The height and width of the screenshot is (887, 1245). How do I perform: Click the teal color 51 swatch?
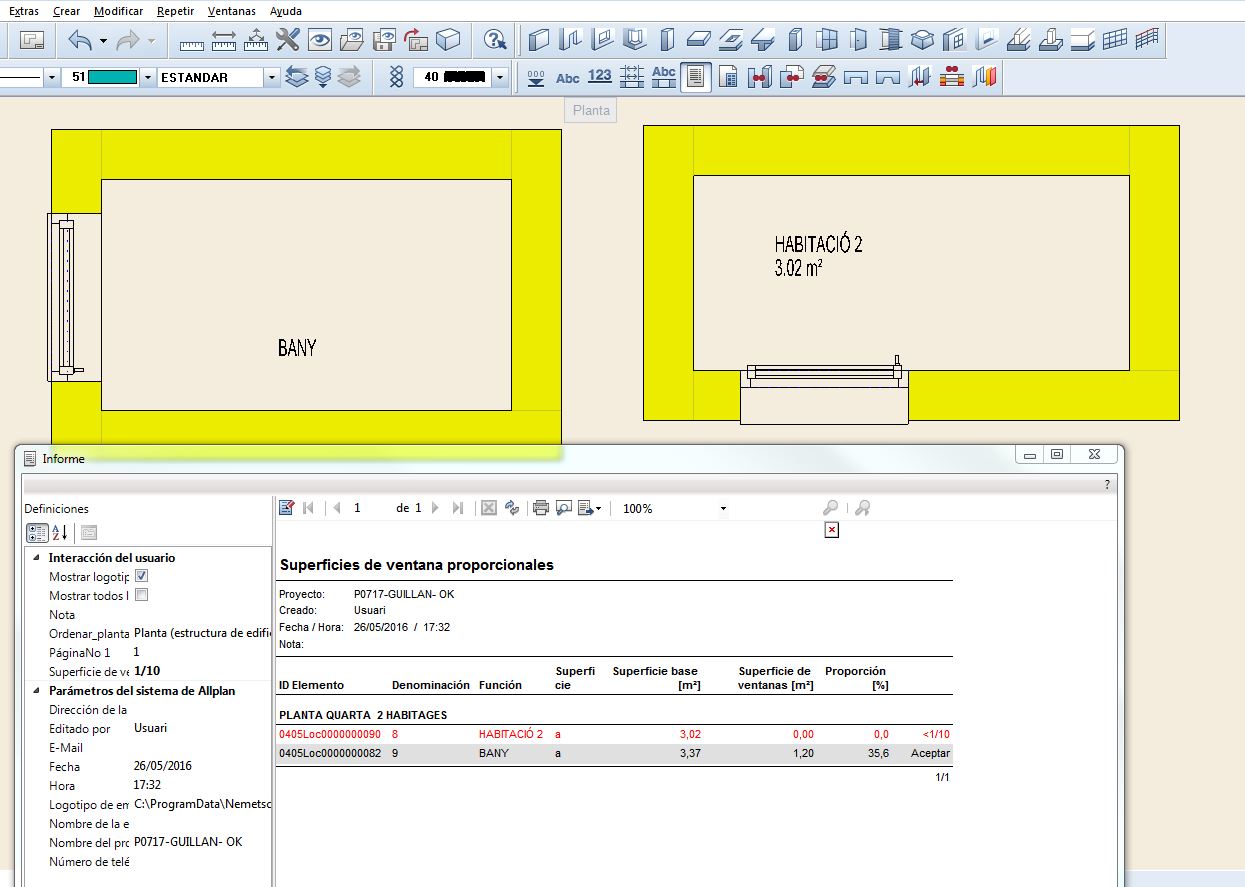coord(112,77)
